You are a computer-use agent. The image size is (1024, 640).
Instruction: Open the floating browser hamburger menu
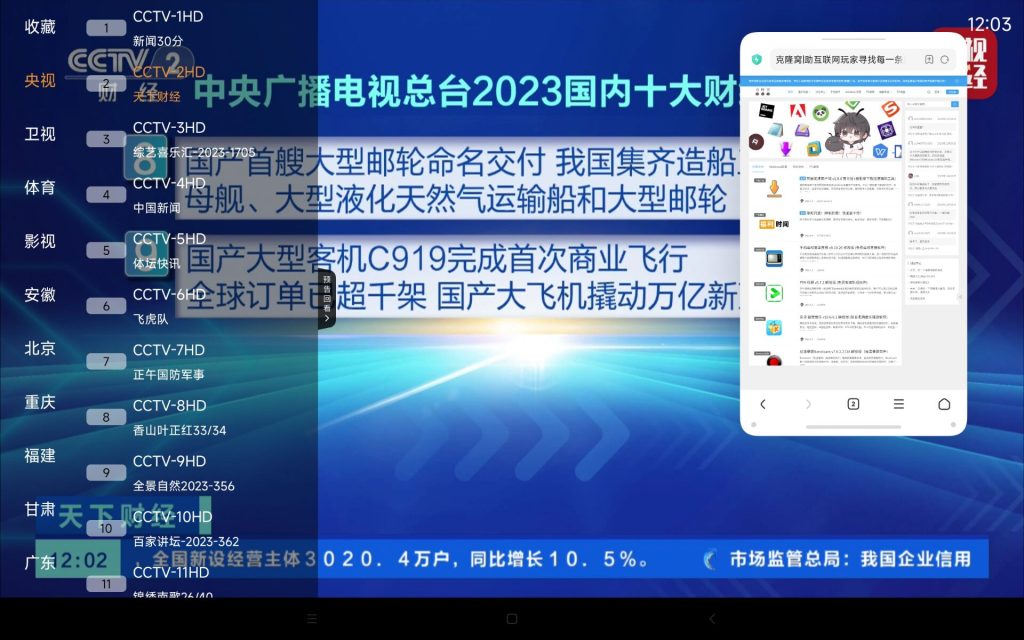click(x=899, y=404)
